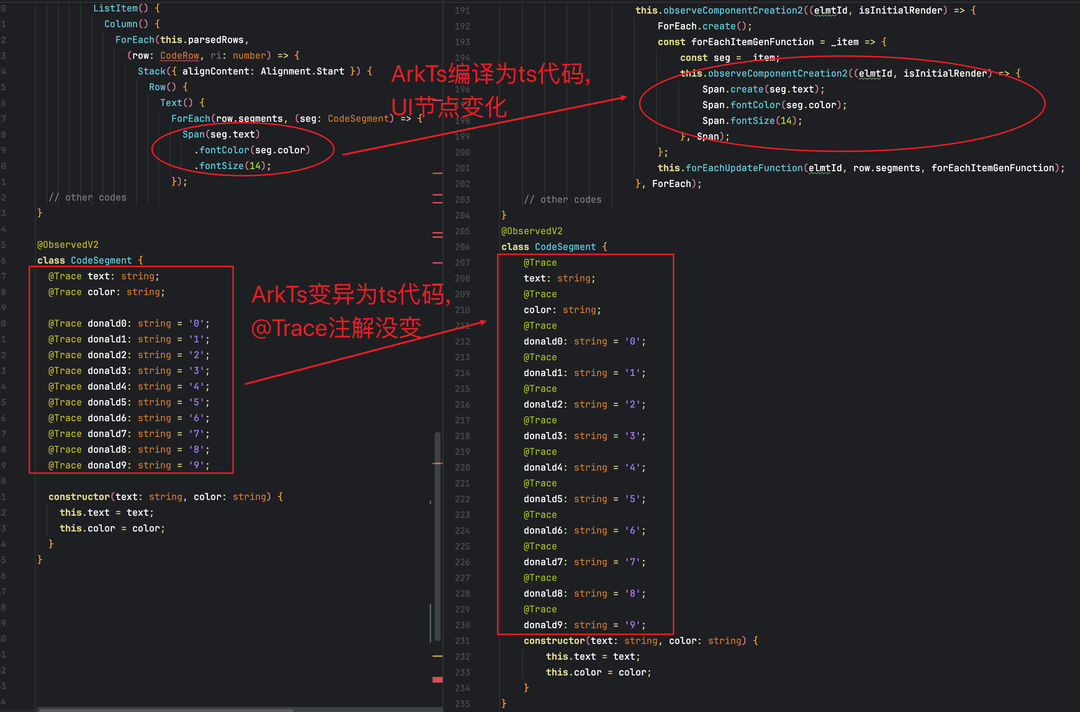Click 'const forEachItemGenFunction = _item' line
Screen dimensions: 1080x712
771,42
